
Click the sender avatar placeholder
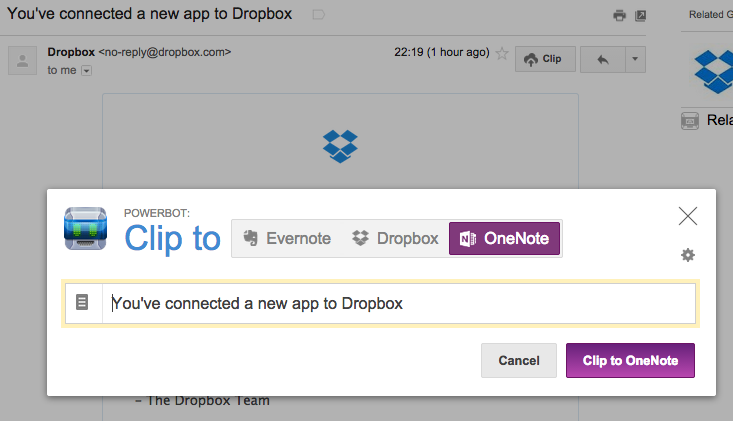point(22,61)
